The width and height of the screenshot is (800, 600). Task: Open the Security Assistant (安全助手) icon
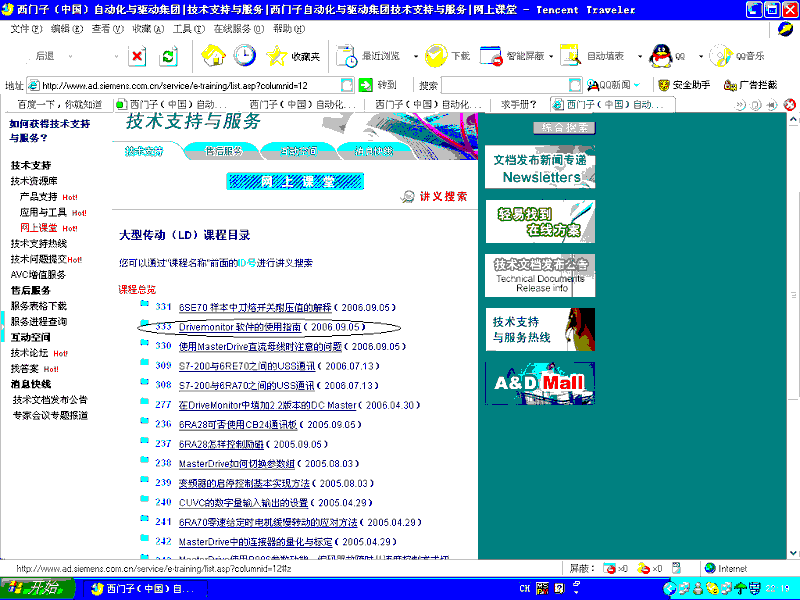664,85
